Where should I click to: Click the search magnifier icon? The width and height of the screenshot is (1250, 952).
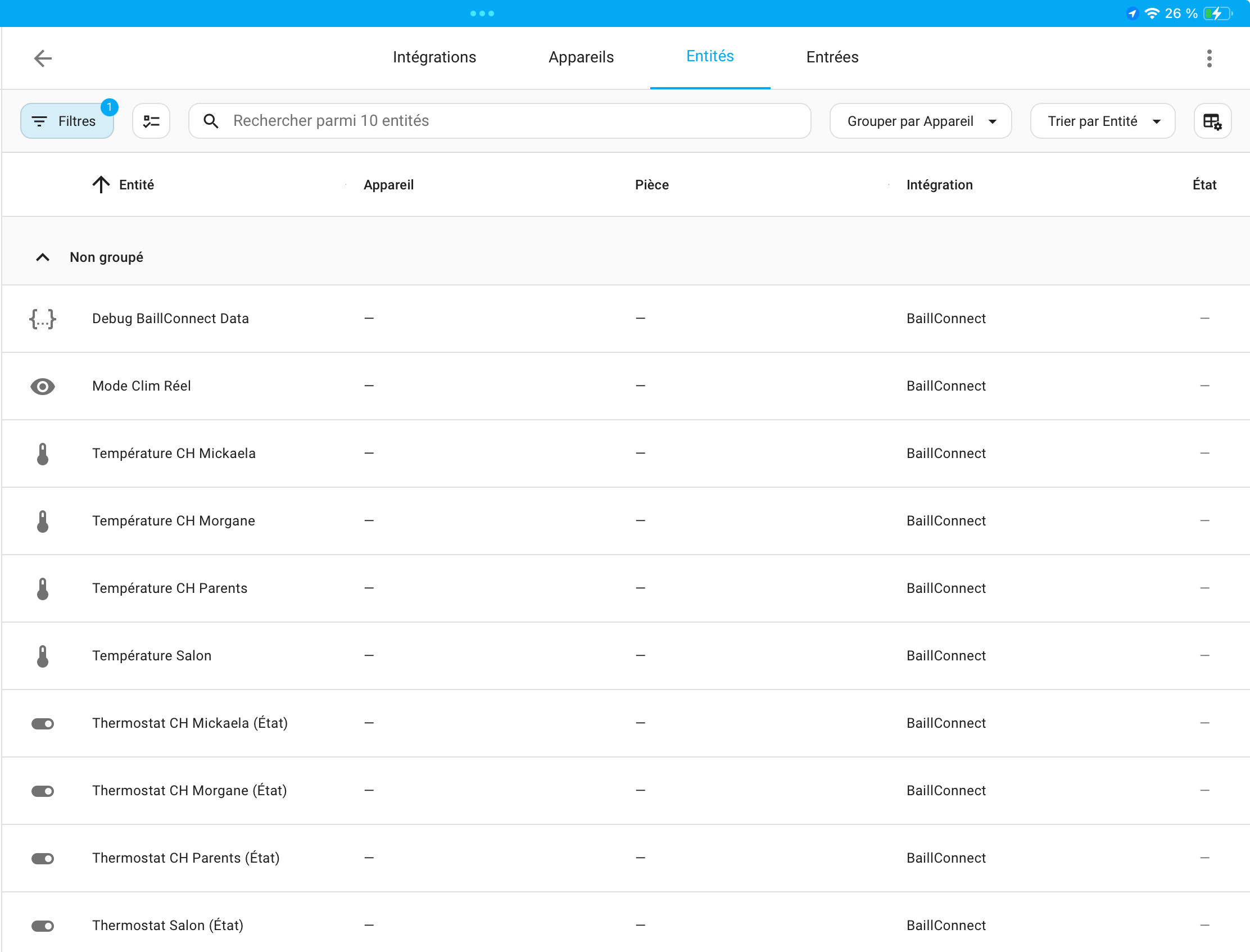211,121
